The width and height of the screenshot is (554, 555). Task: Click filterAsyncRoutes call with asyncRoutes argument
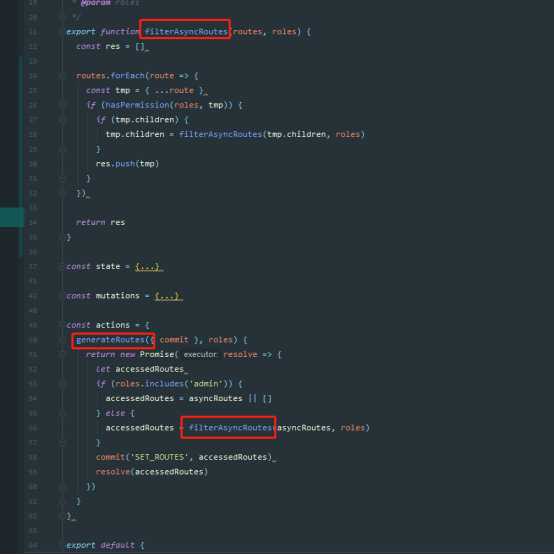coord(230,428)
